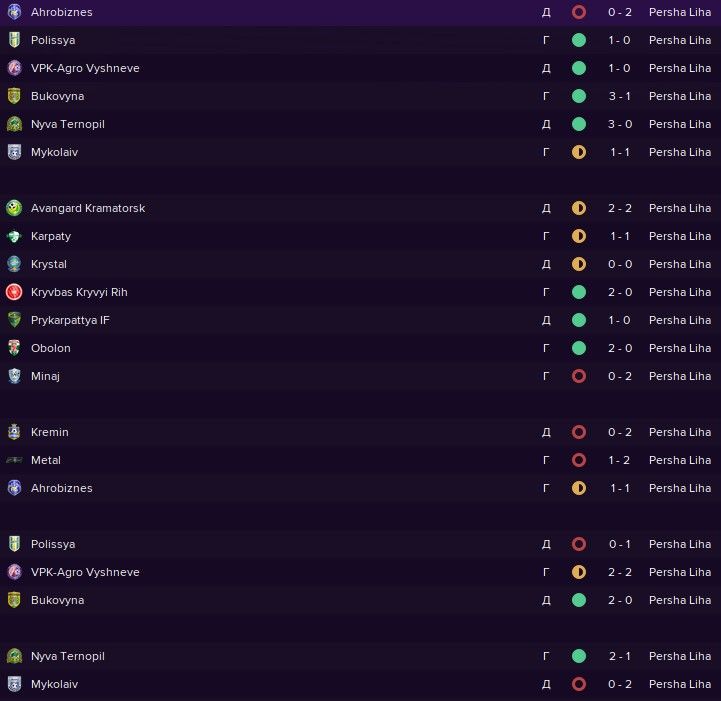
Task: Click the Krystal club badge icon
Action: pyautogui.click(x=14, y=264)
